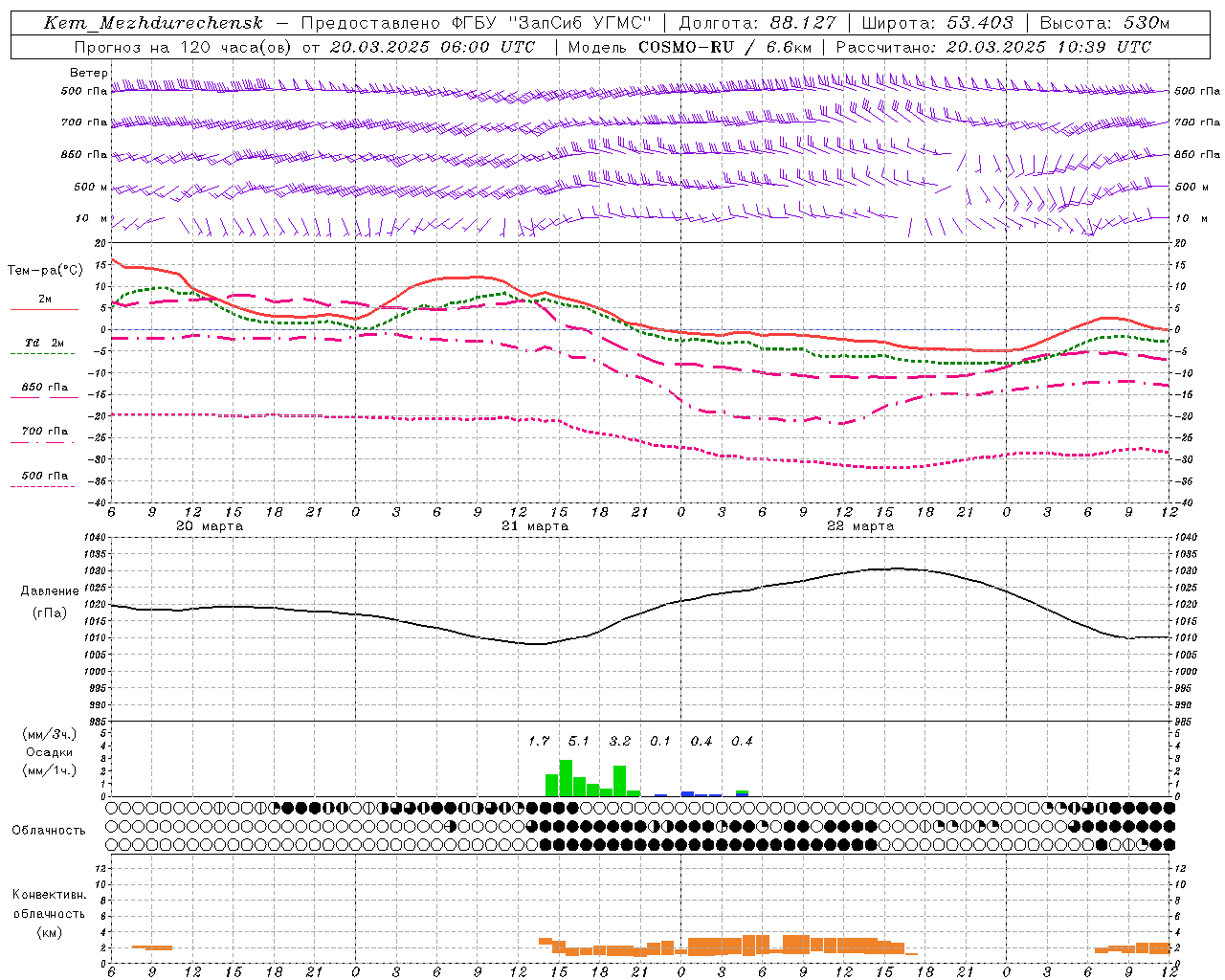Screen dimensions: 1225x980
Task: Click the '(мм/3ч.)' precipitation unit label
Action: pyautogui.click(x=50, y=734)
